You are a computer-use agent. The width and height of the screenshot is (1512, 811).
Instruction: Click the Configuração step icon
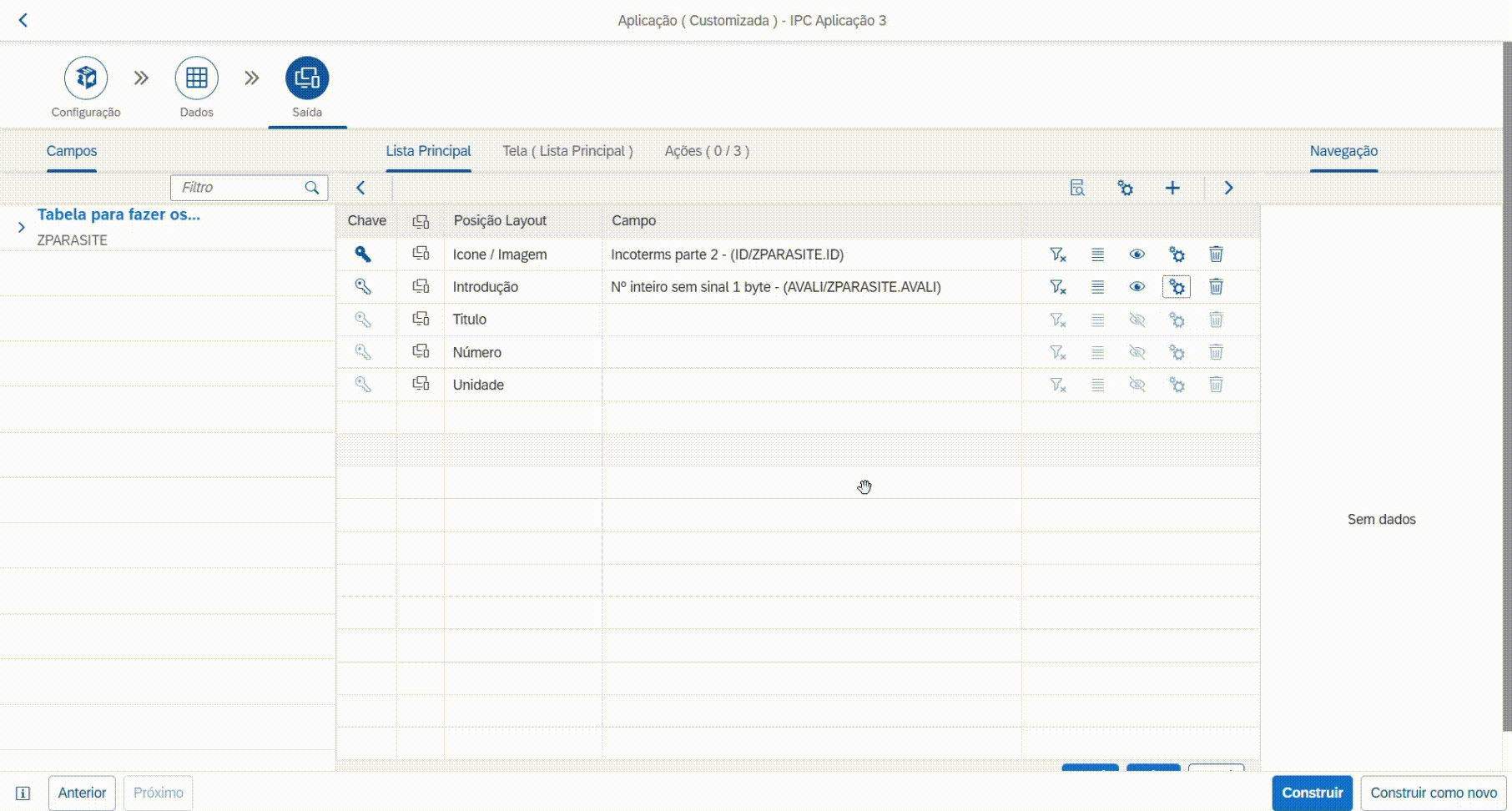point(86,78)
